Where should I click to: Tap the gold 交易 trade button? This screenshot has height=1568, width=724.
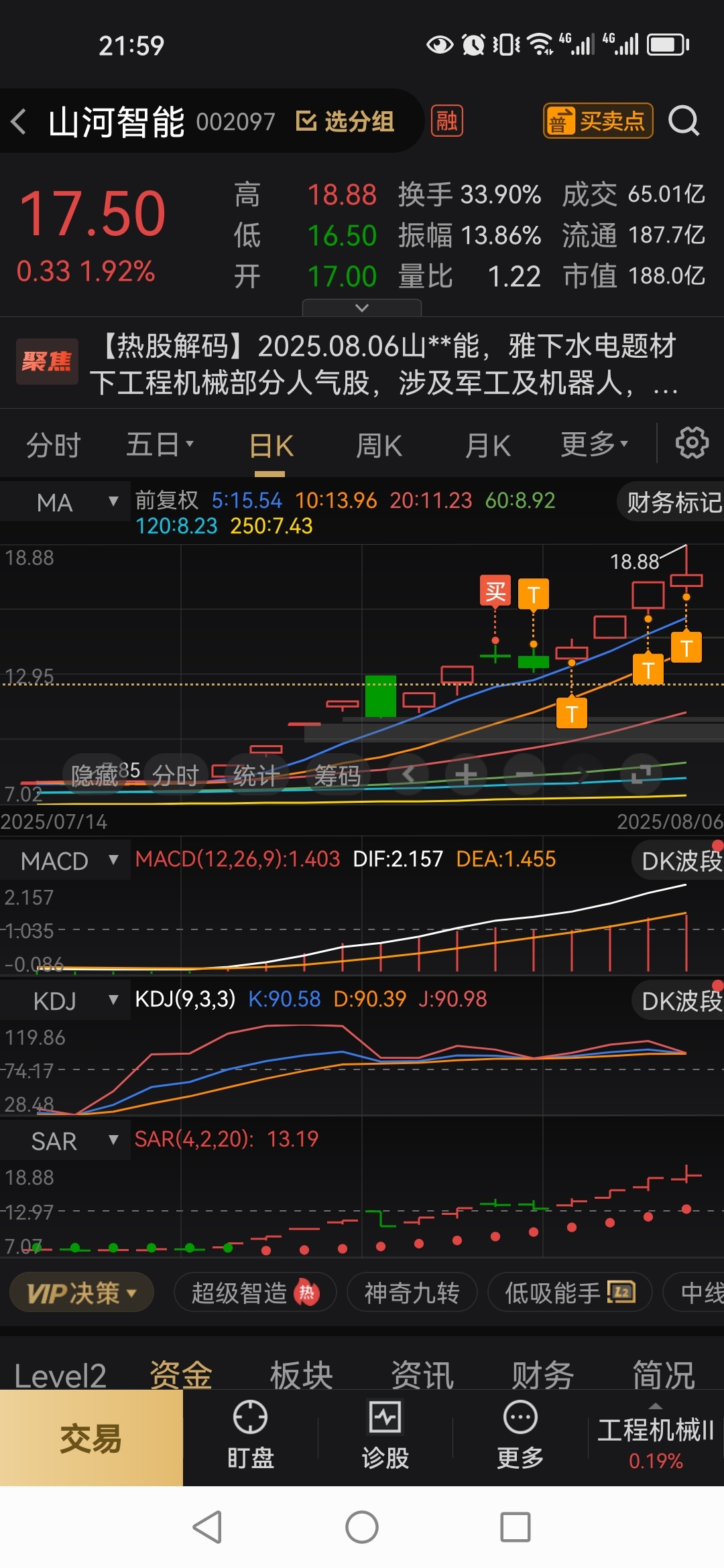coord(91,1438)
